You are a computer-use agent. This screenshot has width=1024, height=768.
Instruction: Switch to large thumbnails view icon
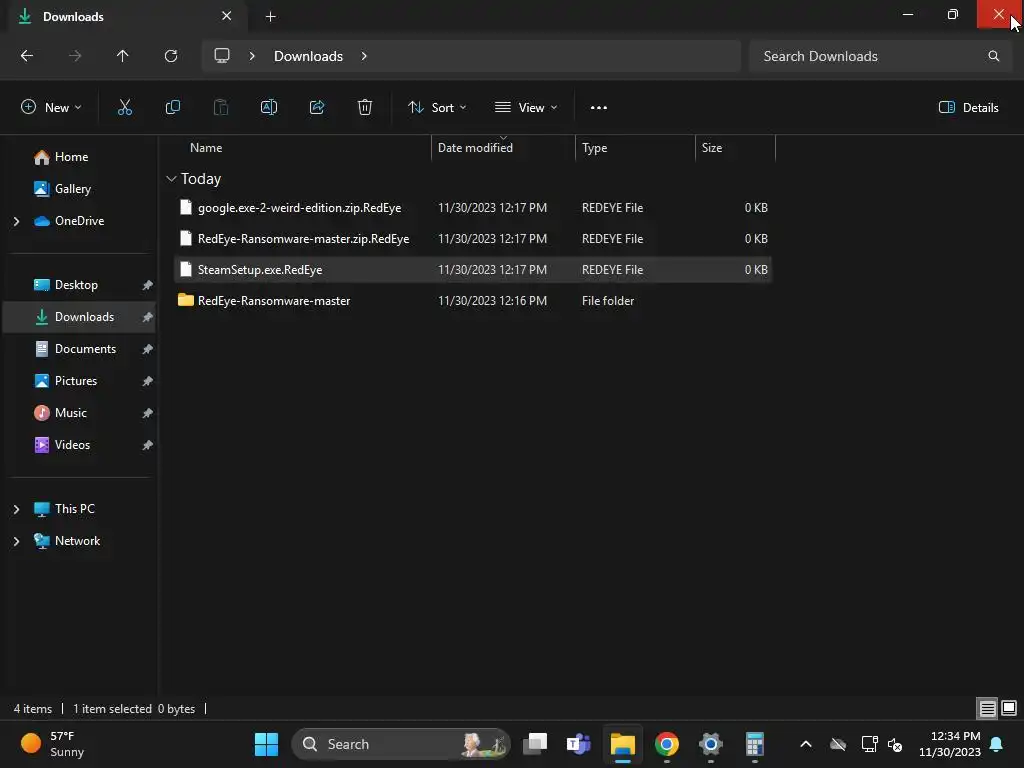(1009, 709)
